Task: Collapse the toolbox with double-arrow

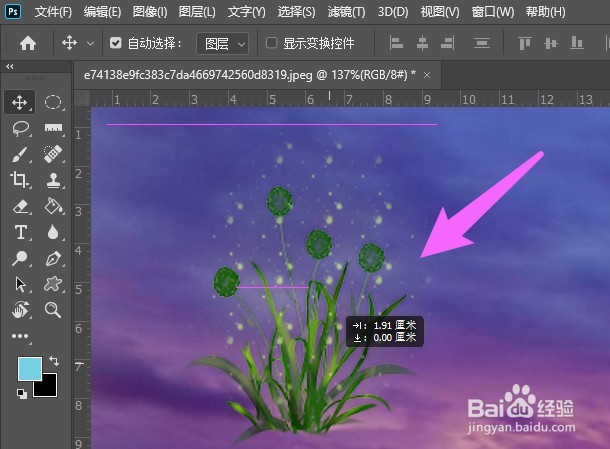Action: 10,67
